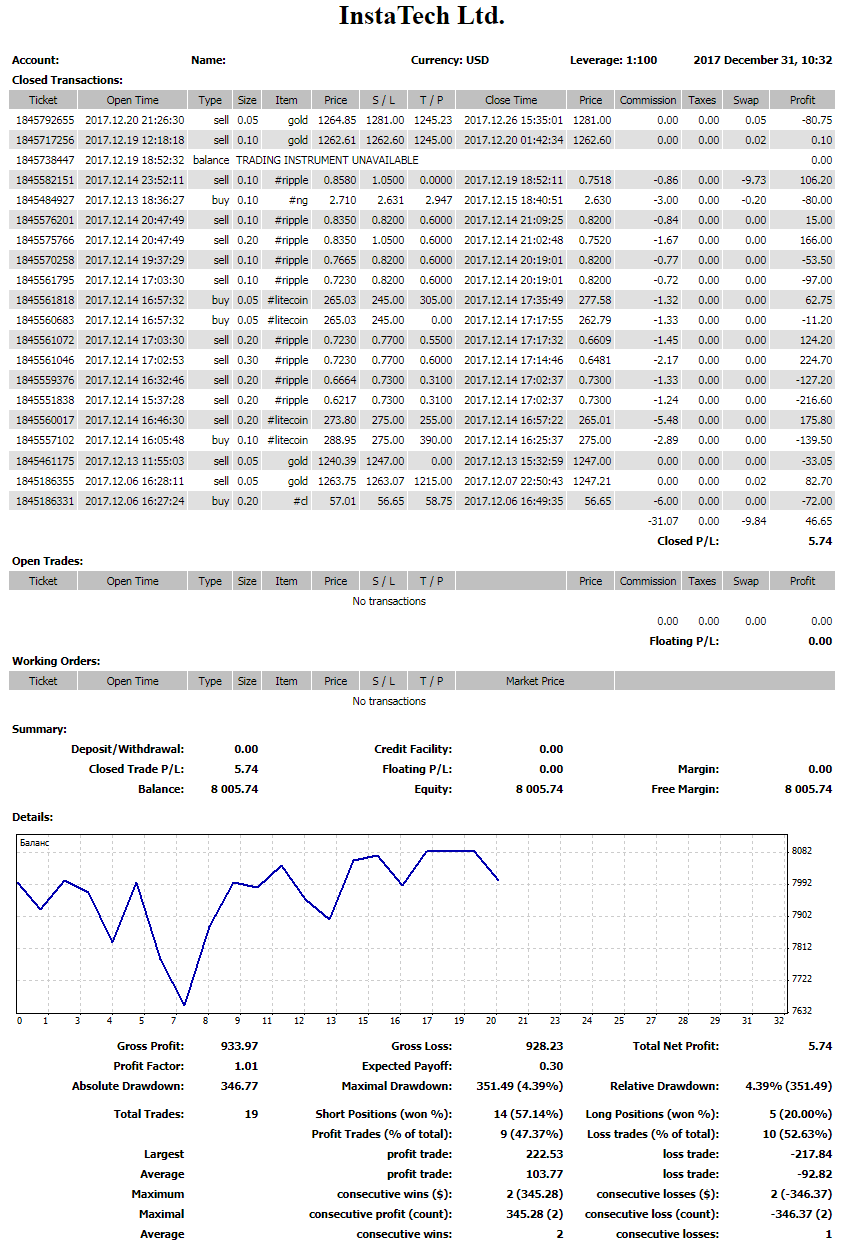The image size is (844, 1249).
Task: Click the Deposit/Withdrawal: label
Action: point(127,749)
